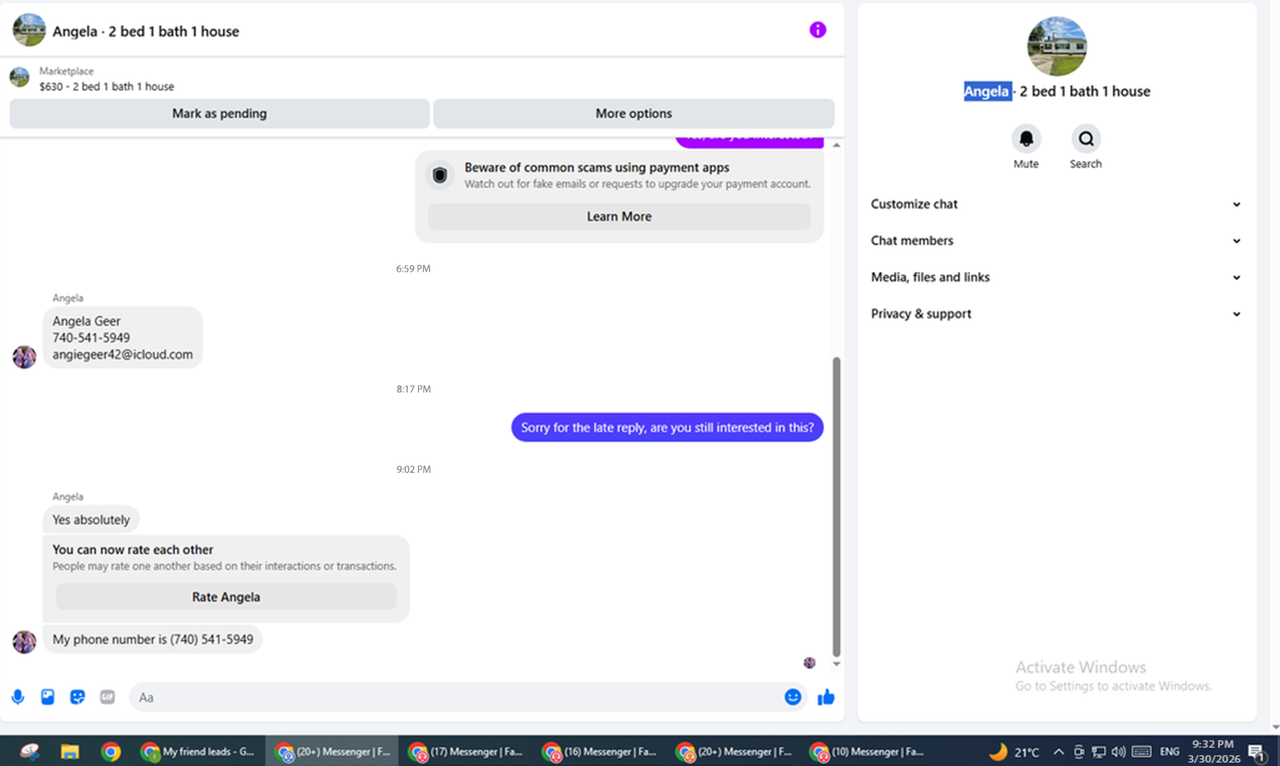Open the taskbar clock showing 9:32 PM
Screen dimensions: 1280x766
1212,752
